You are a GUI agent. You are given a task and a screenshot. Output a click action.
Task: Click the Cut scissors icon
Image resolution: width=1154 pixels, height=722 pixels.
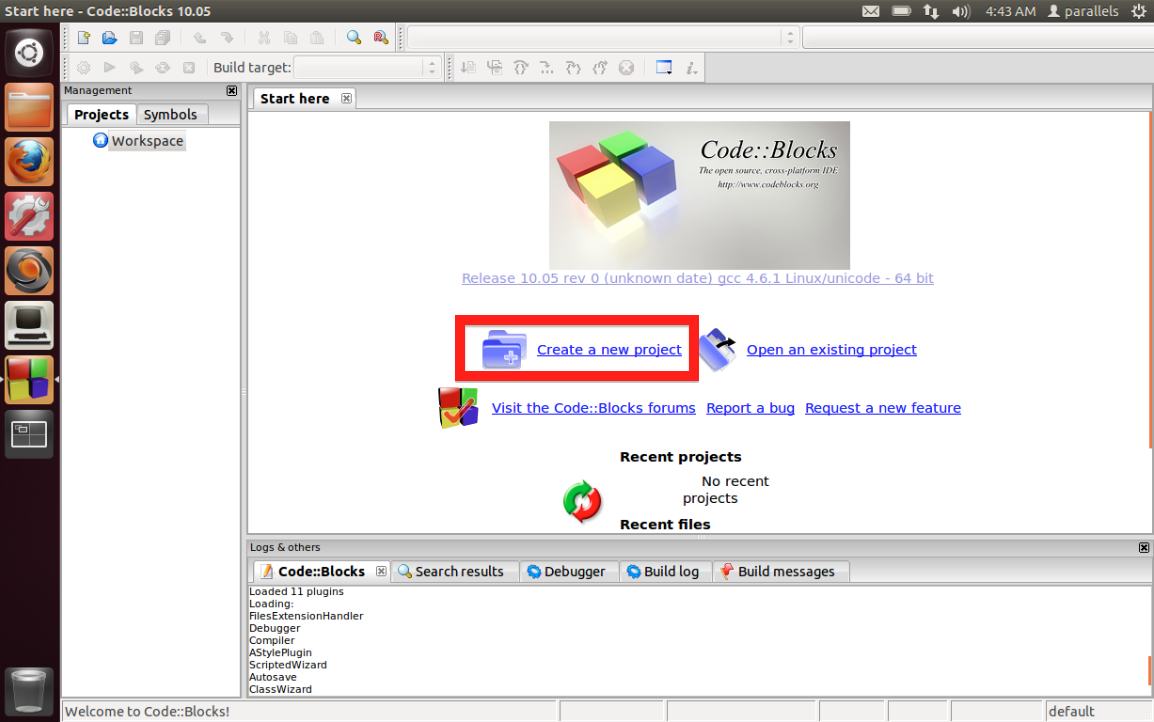(x=263, y=38)
